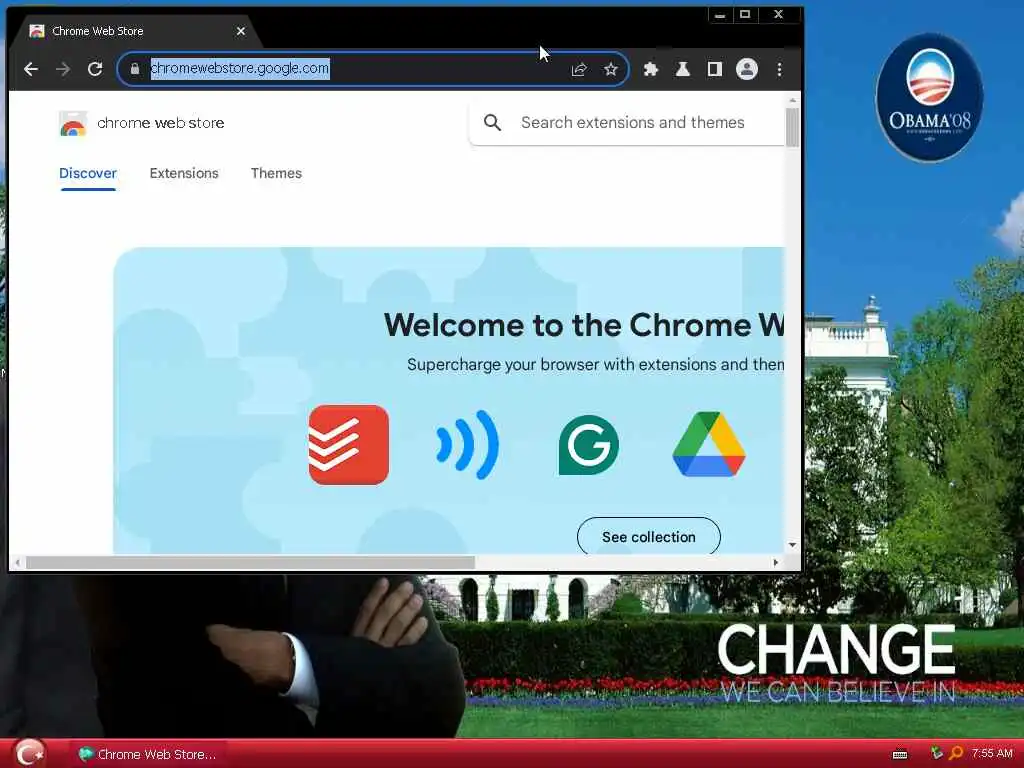Minimize the Chrome window
Screen dimensions: 1024x768
(720, 14)
